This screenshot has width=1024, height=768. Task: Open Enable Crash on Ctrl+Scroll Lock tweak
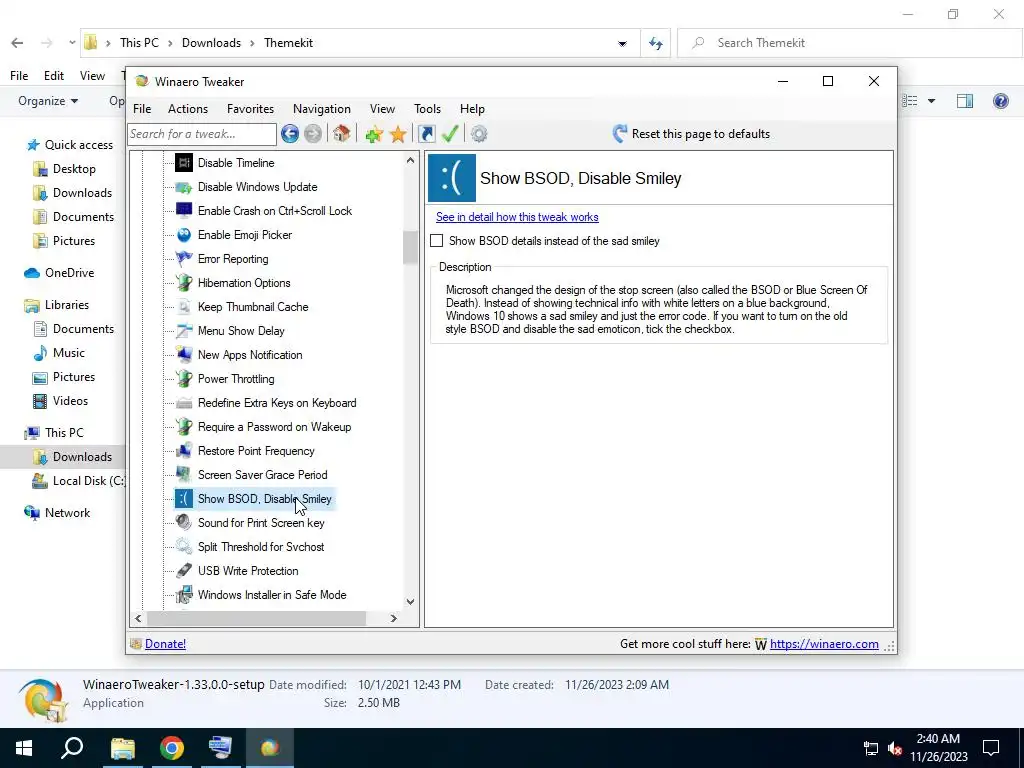point(275,211)
